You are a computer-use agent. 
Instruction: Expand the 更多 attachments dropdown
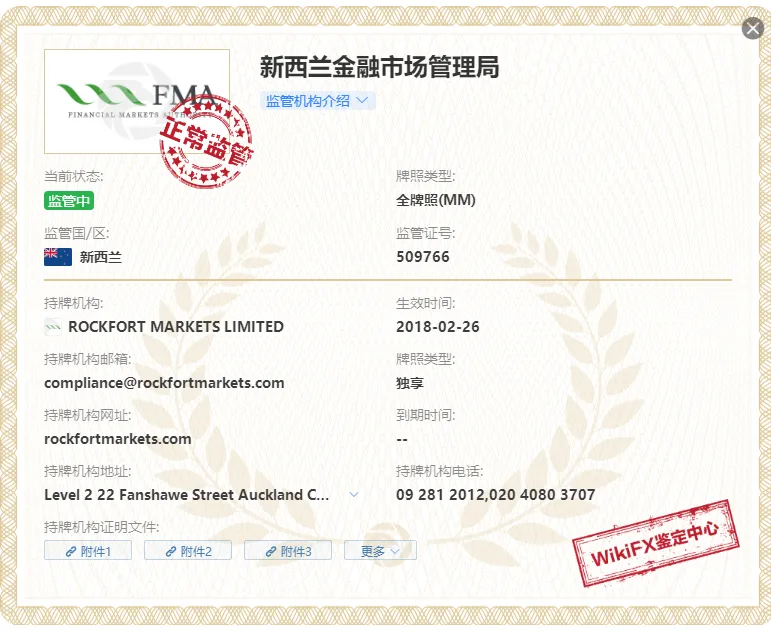pyautogui.click(x=380, y=551)
